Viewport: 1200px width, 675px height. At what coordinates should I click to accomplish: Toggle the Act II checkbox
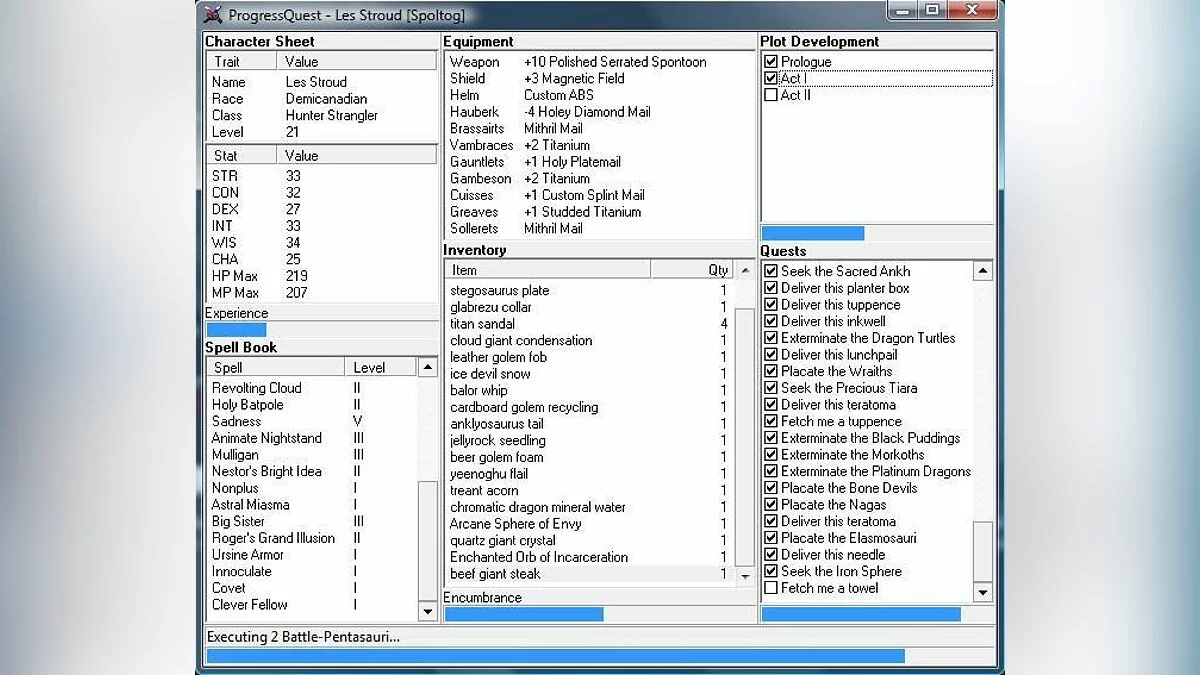(x=770, y=95)
